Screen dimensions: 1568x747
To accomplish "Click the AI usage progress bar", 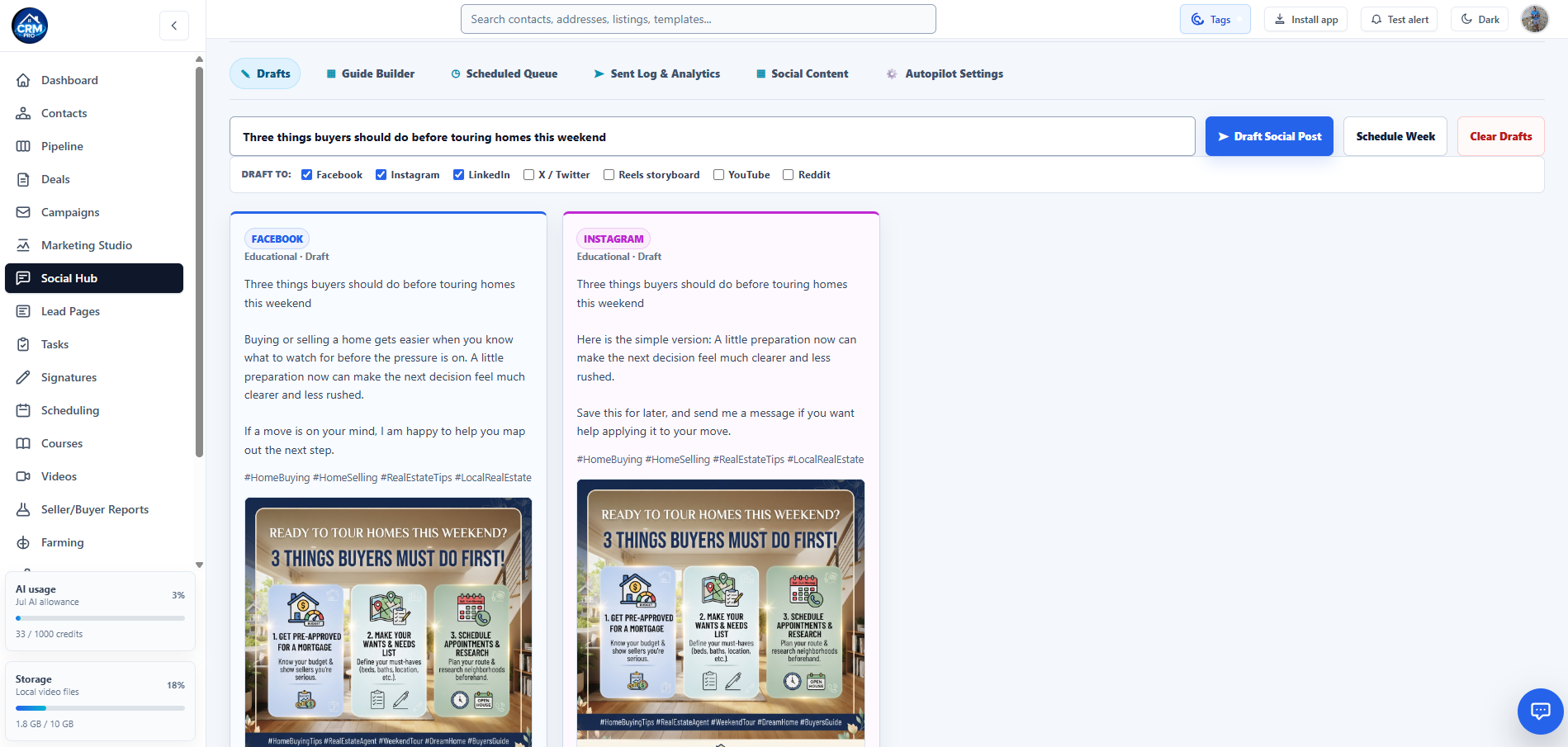I will click(x=100, y=618).
